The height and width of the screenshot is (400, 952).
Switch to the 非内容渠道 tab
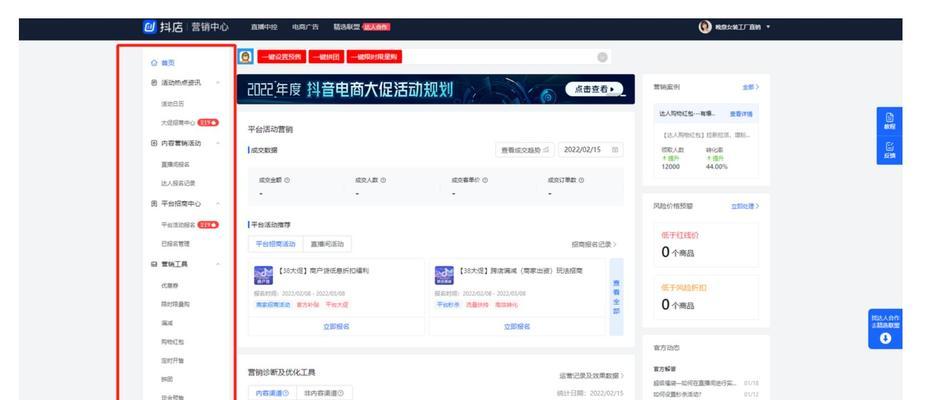pos(324,393)
